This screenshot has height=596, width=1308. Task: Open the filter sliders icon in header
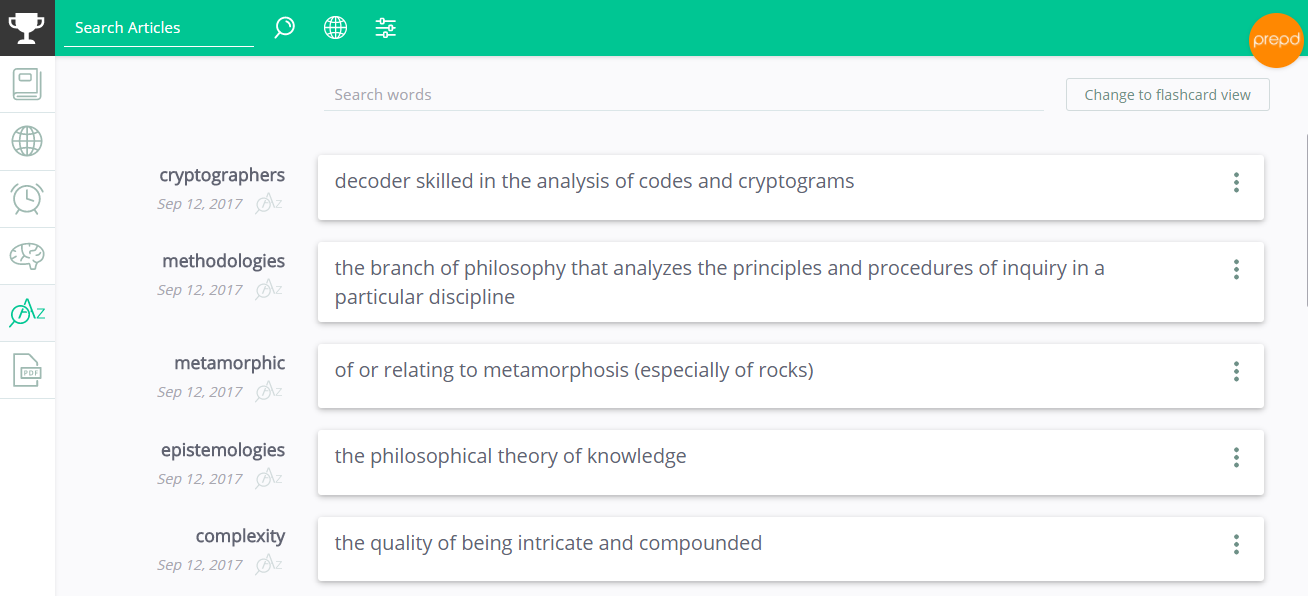(x=386, y=28)
